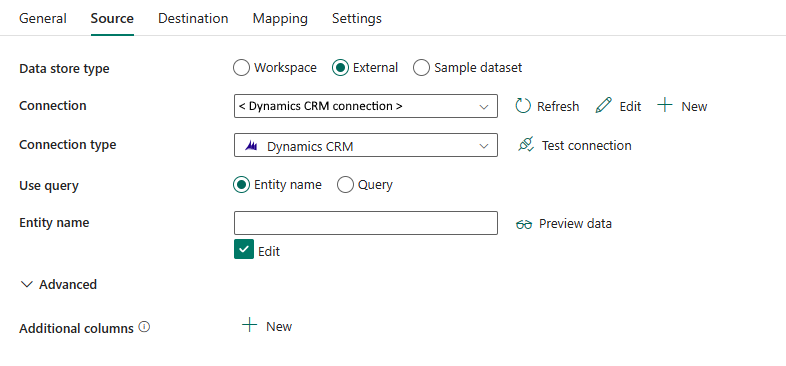Click the Preview data glasses icon

click(524, 224)
